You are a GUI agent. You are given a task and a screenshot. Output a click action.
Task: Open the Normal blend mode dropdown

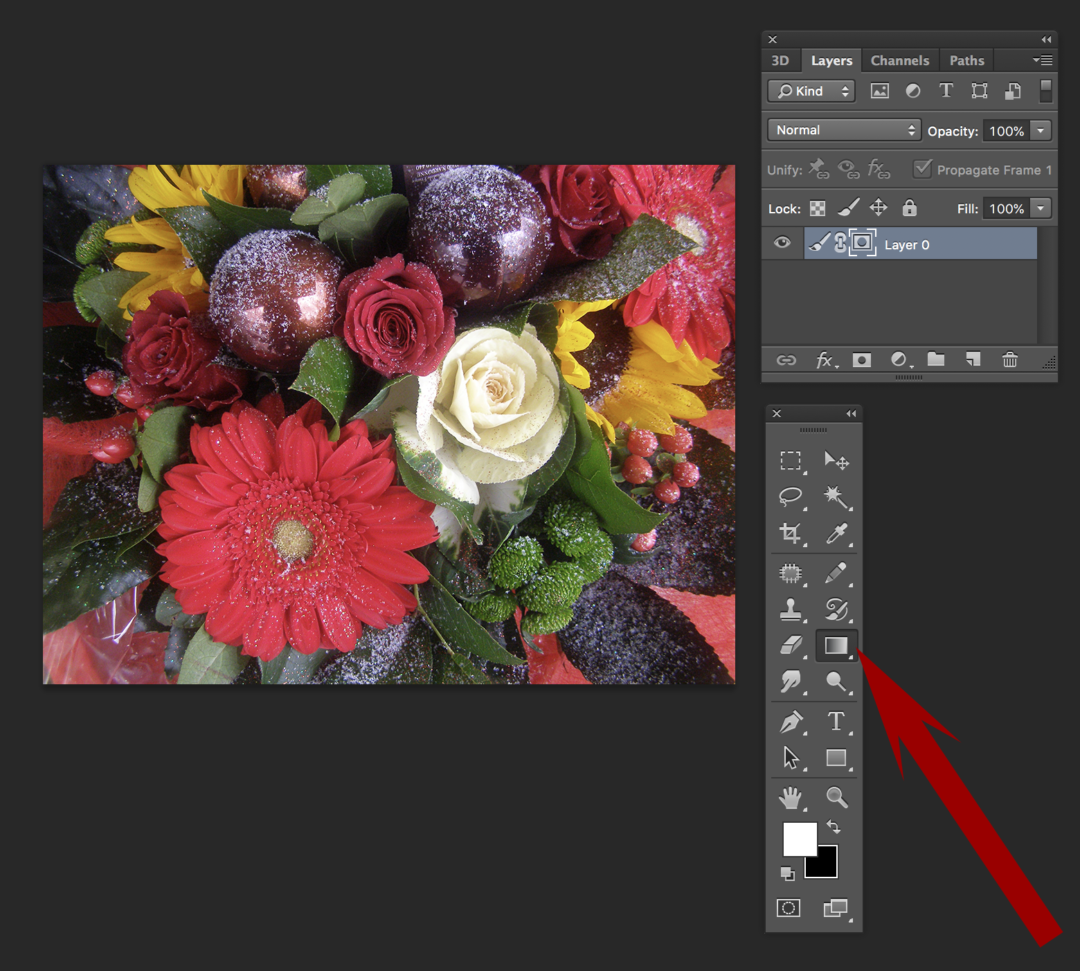(844, 130)
